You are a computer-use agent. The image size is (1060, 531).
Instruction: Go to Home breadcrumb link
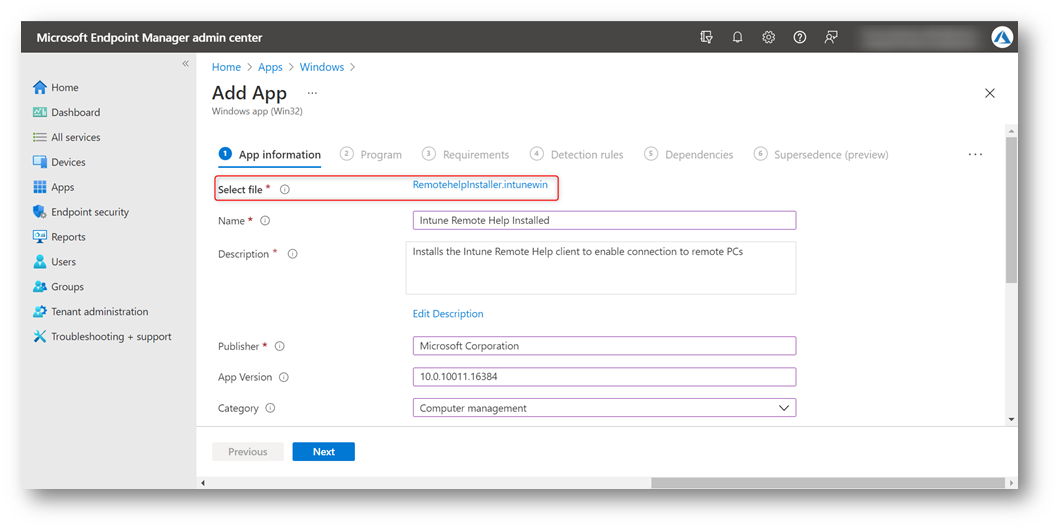226,67
